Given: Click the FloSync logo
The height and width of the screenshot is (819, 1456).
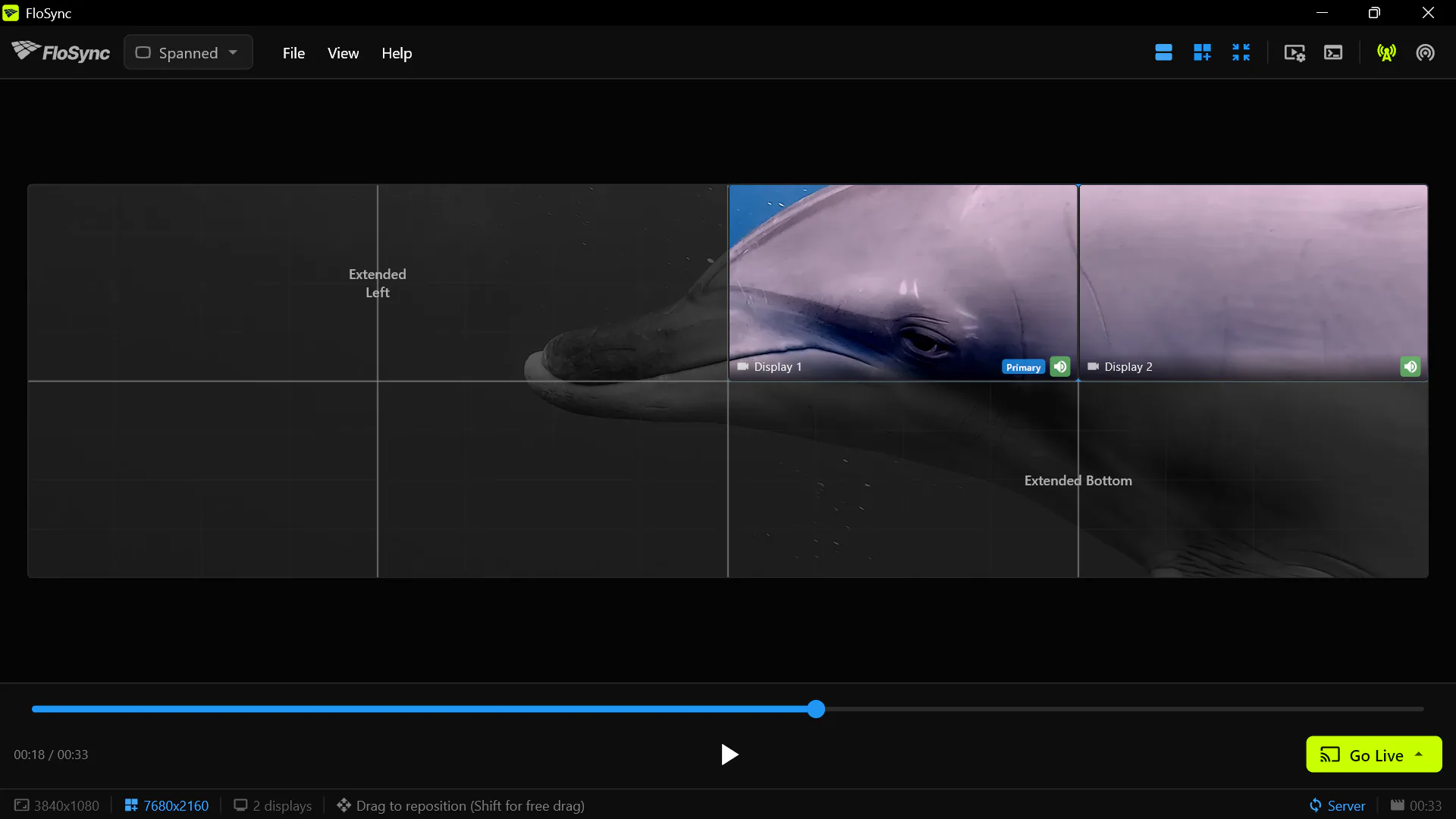Looking at the screenshot, I should click(x=61, y=52).
